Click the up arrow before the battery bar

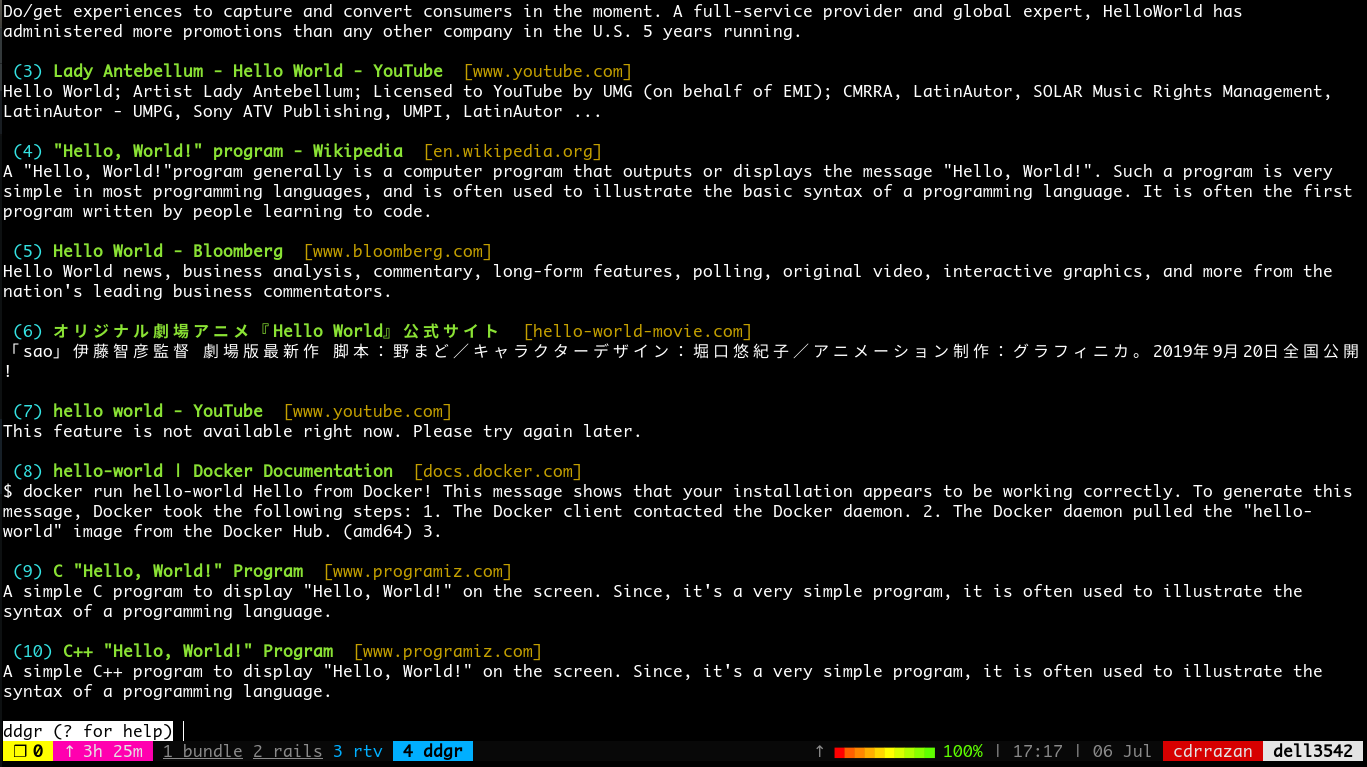point(820,751)
